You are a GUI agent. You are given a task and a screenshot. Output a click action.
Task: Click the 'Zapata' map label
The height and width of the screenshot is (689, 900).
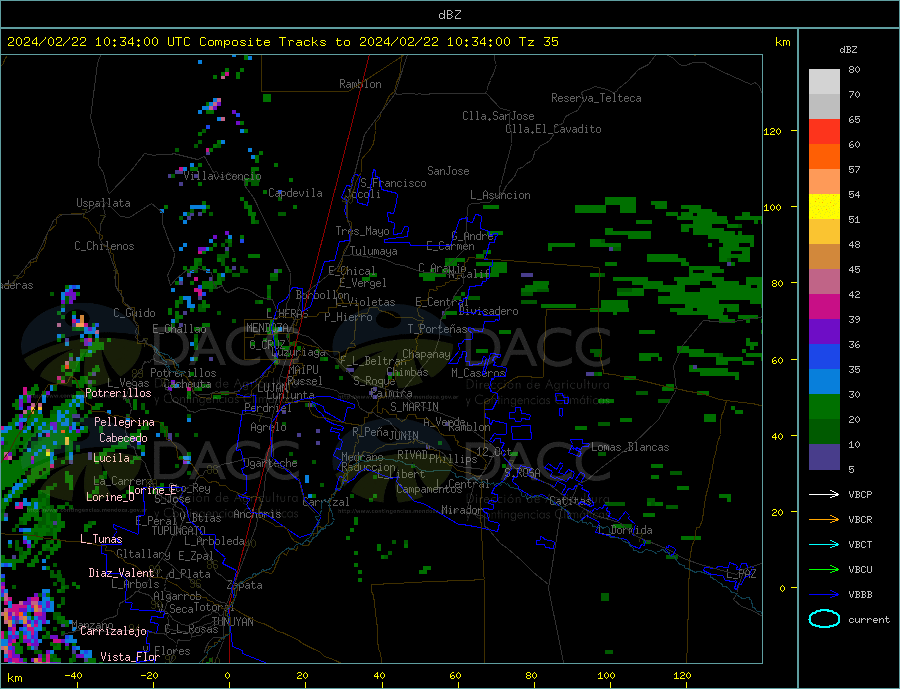244,585
